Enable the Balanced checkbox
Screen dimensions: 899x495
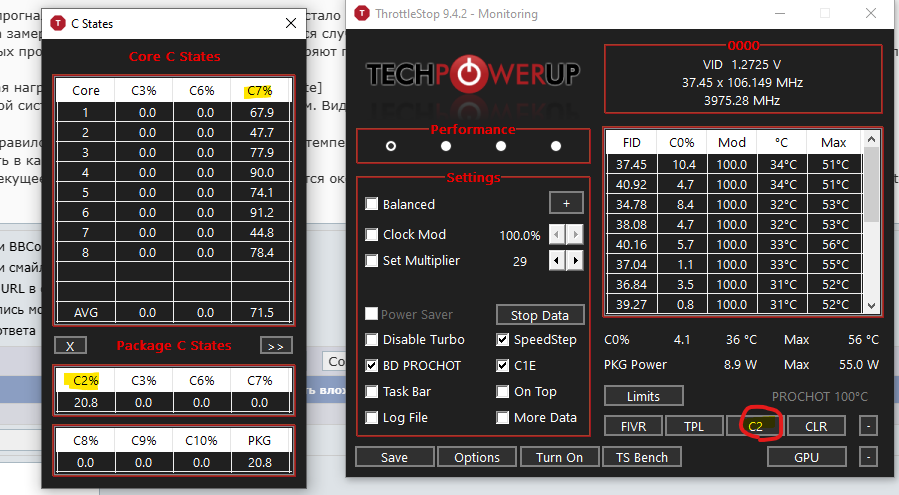coord(372,204)
